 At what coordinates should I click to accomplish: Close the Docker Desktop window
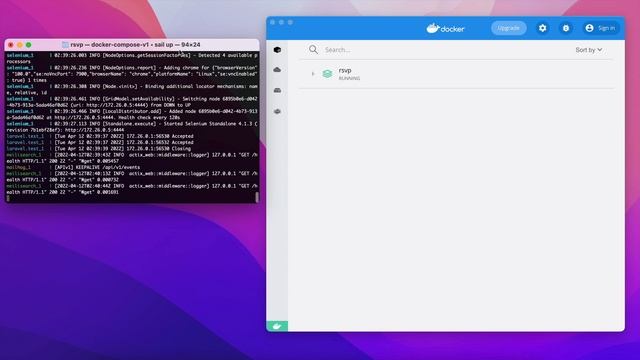pyautogui.click(x=273, y=22)
